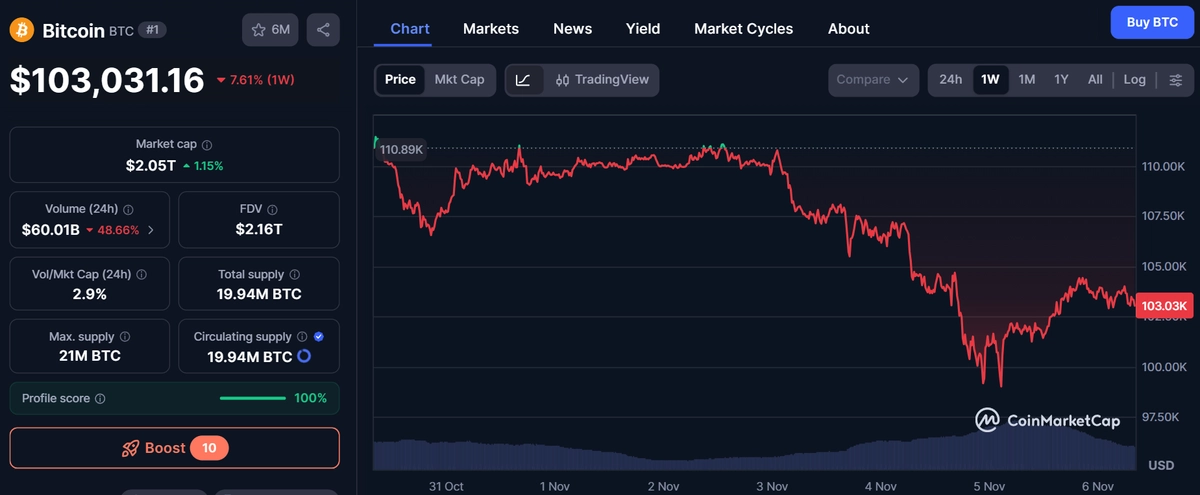Select the 1M time range
Screen dimensions: 1200x495
[1027, 80]
